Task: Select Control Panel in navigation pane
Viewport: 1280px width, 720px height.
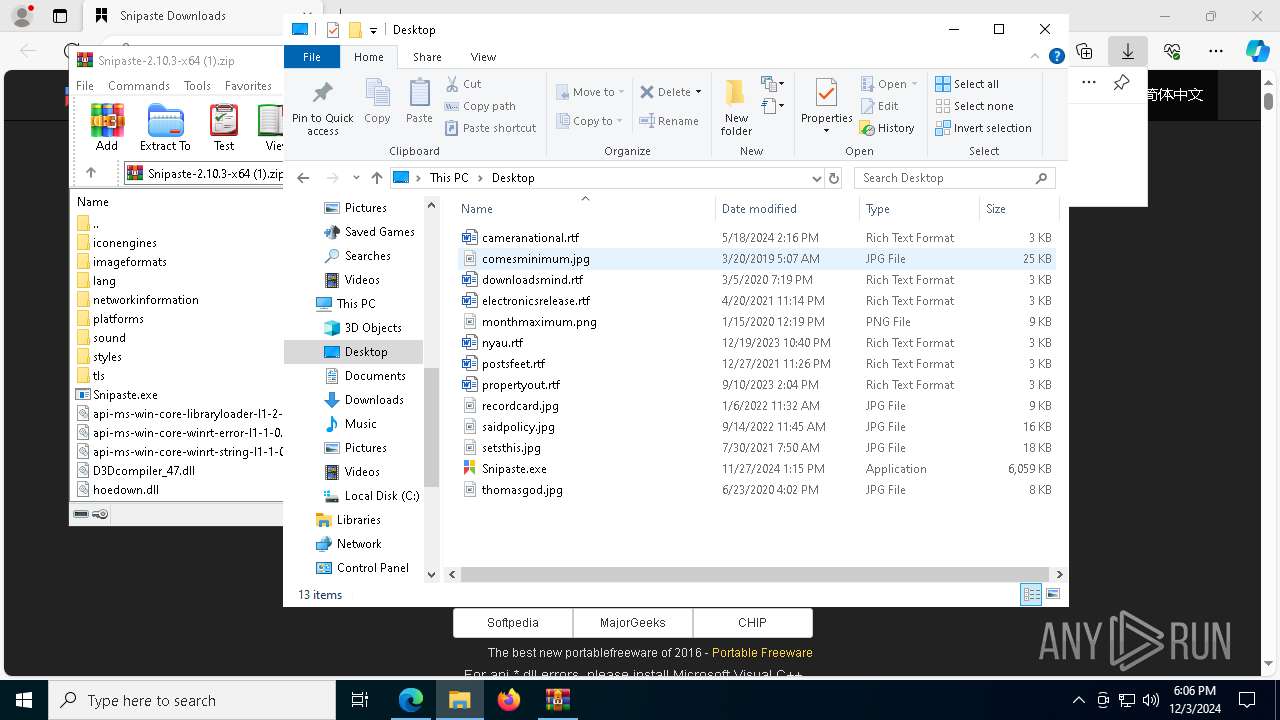Action: click(372, 568)
